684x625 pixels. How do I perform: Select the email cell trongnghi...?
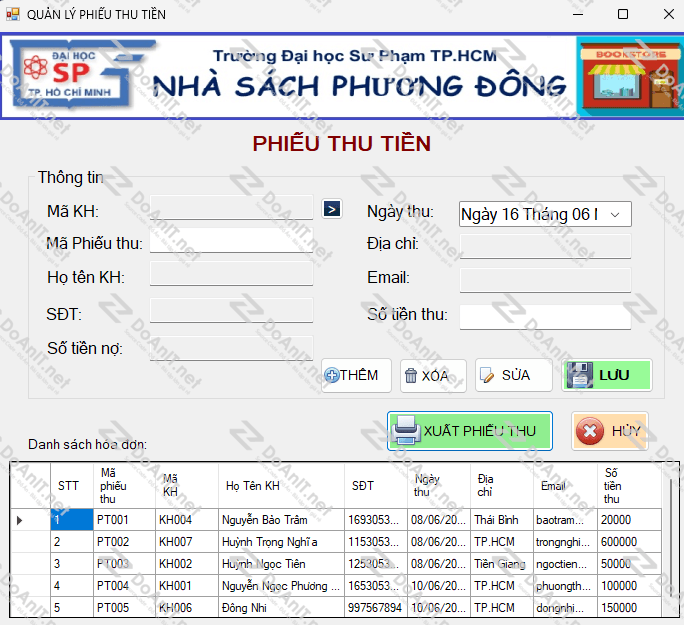tap(565, 542)
